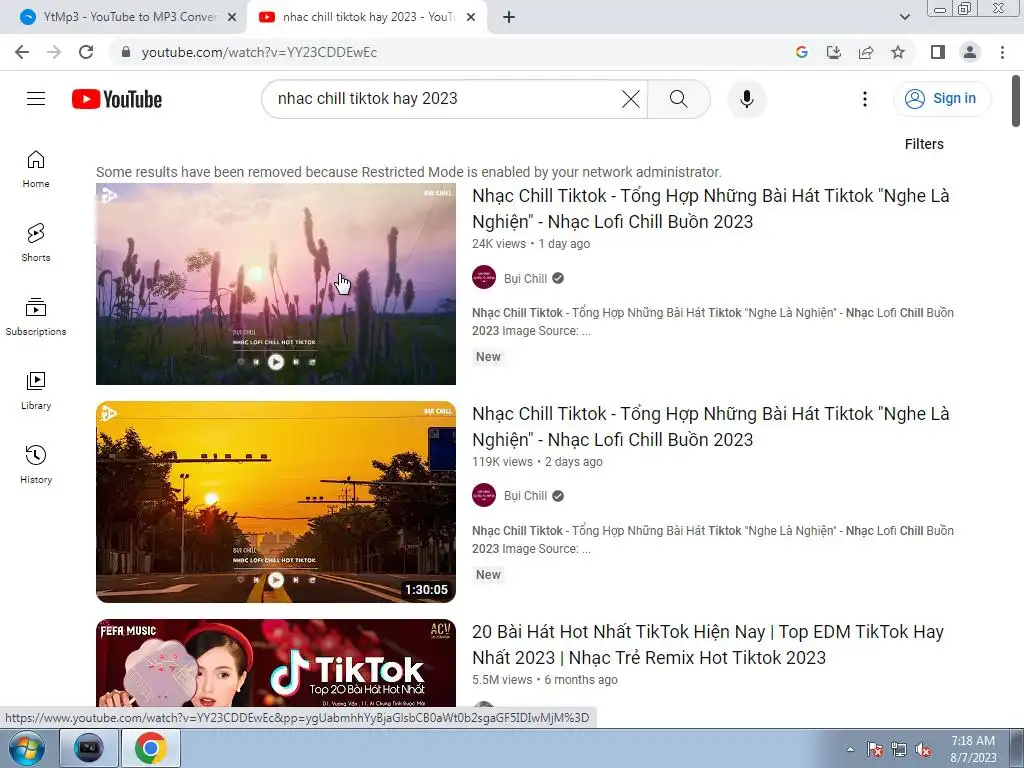Screen dimensions: 1024x768
Task: Reload the page
Action: pyautogui.click(x=86, y=52)
